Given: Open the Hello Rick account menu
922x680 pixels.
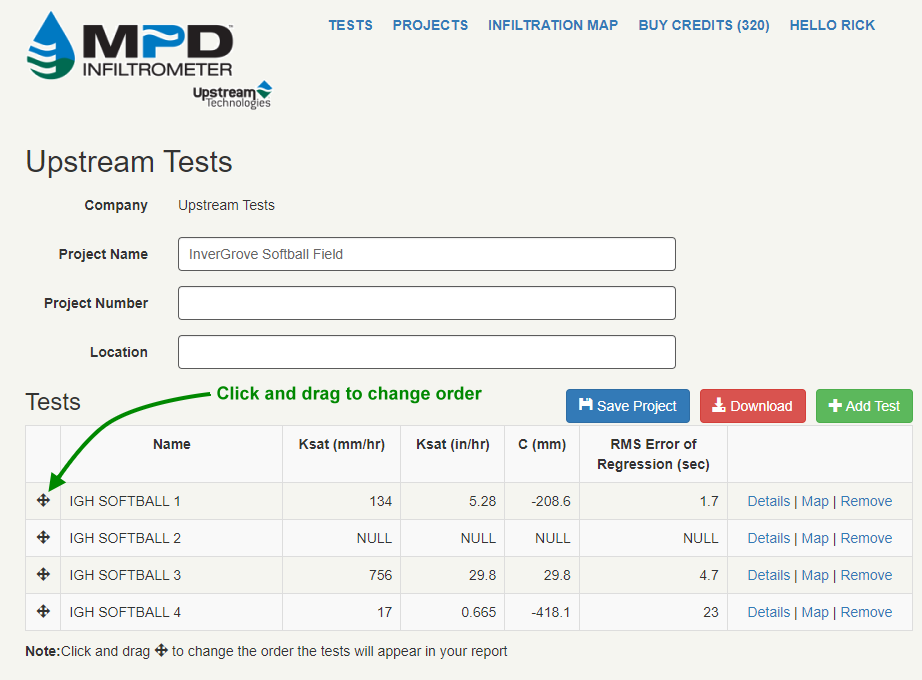Looking at the screenshot, I should click(x=832, y=25).
